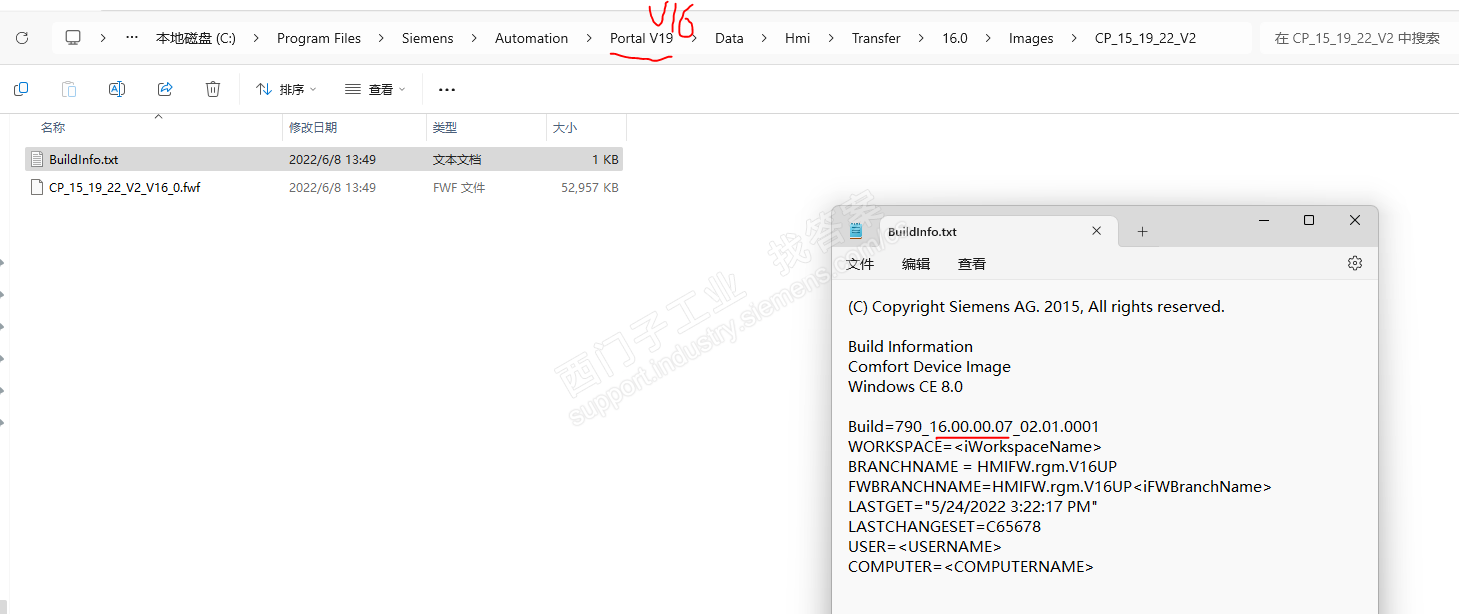The width and height of the screenshot is (1459, 614).
Task: Add a new Notepad tab with plus
Action: pyautogui.click(x=1142, y=231)
